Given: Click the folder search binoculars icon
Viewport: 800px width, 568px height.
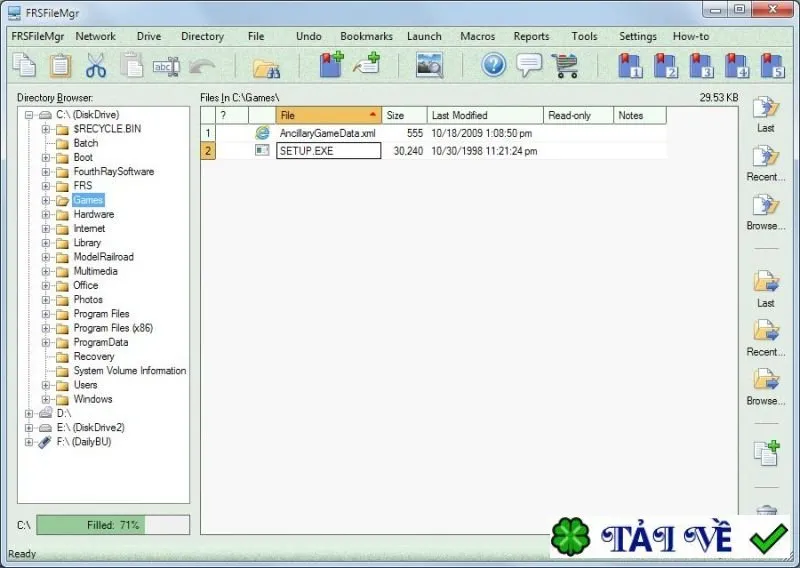Looking at the screenshot, I should 266,67.
